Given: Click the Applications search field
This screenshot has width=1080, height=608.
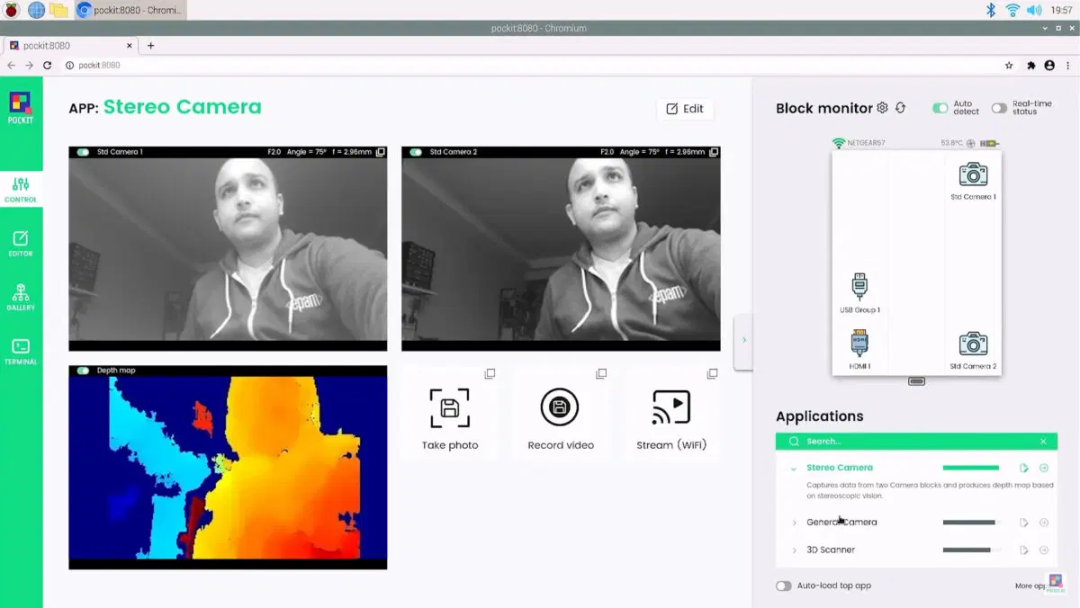Looking at the screenshot, I should pos(916,441).
